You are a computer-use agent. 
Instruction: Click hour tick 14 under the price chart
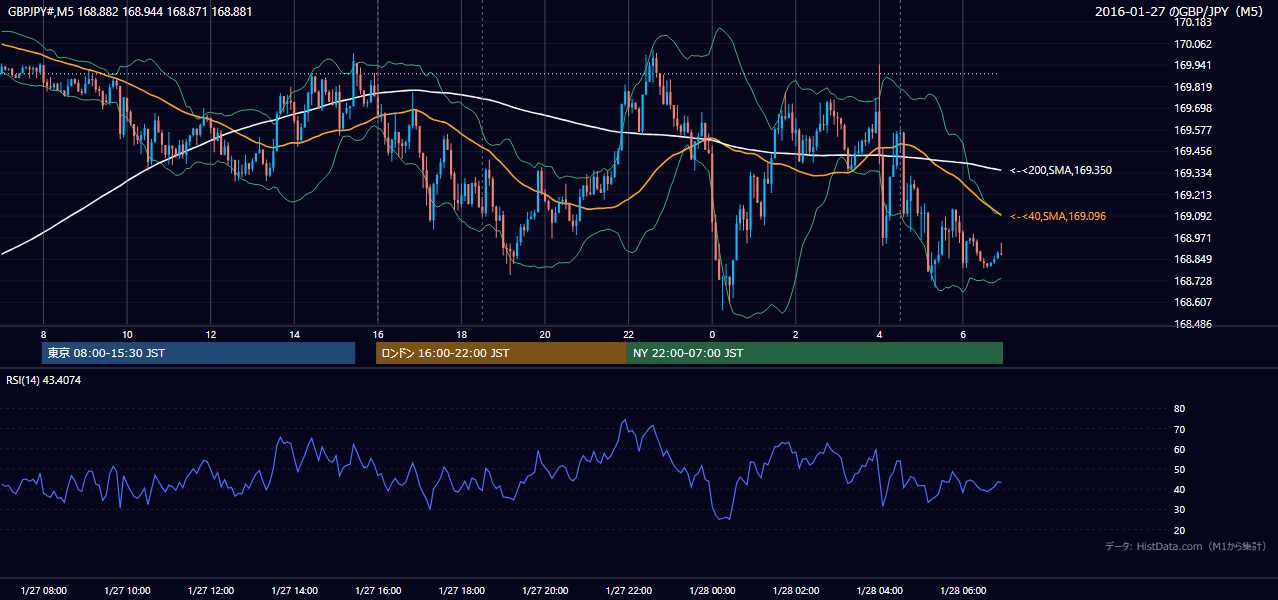(294, 334)
